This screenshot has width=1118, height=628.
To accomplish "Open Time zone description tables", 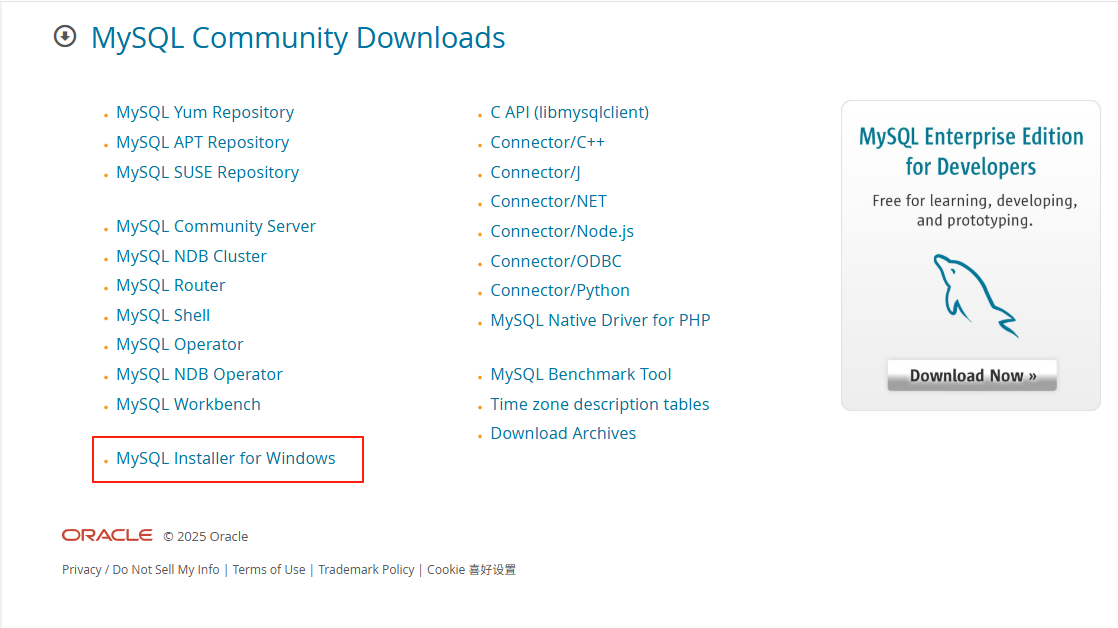I will (x=600, y=404).
